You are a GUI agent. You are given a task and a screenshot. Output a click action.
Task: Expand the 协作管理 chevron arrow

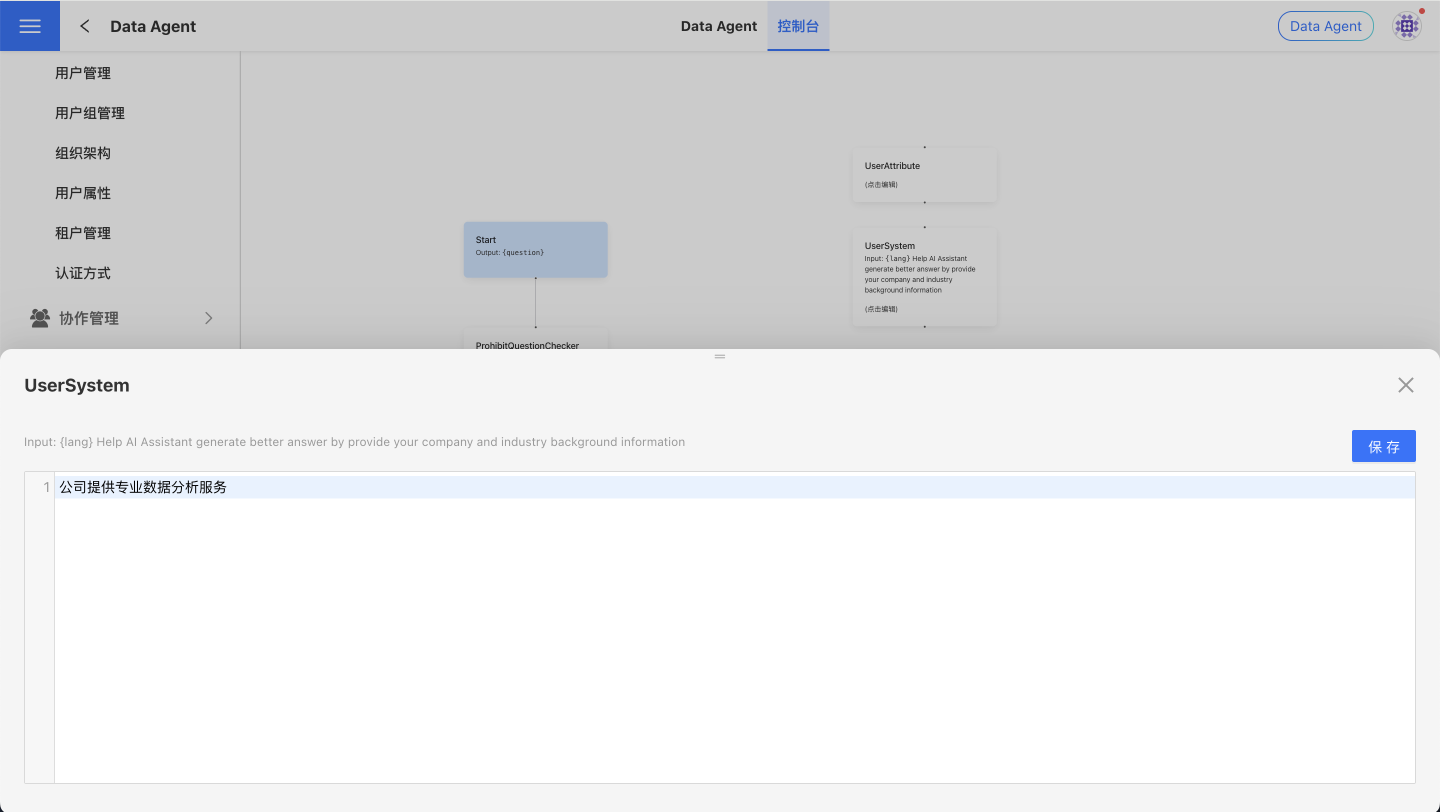click(x=208, y=318)
